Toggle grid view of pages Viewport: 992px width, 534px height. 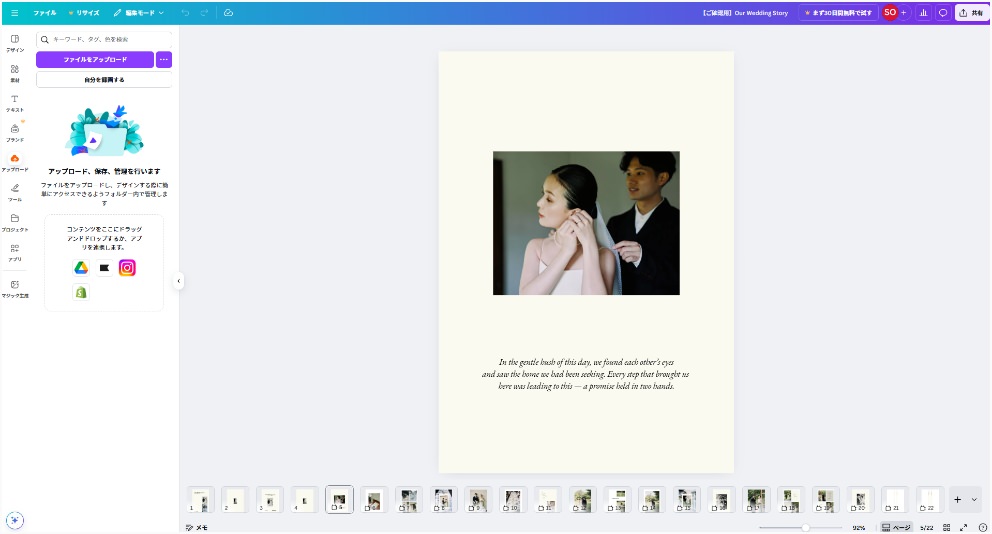tap(946, 527)
